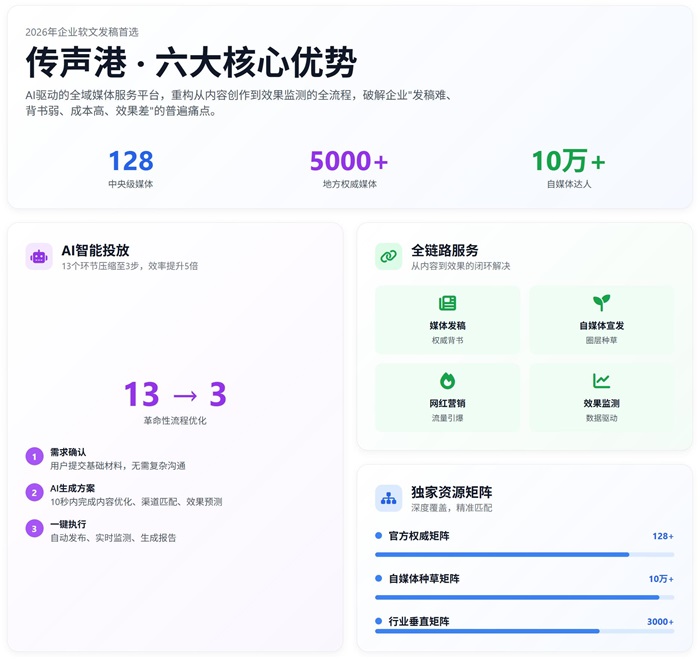
Task: Click the blue hierarchy icon beside 独家资源矩阵
Action: tap(388, 498)
